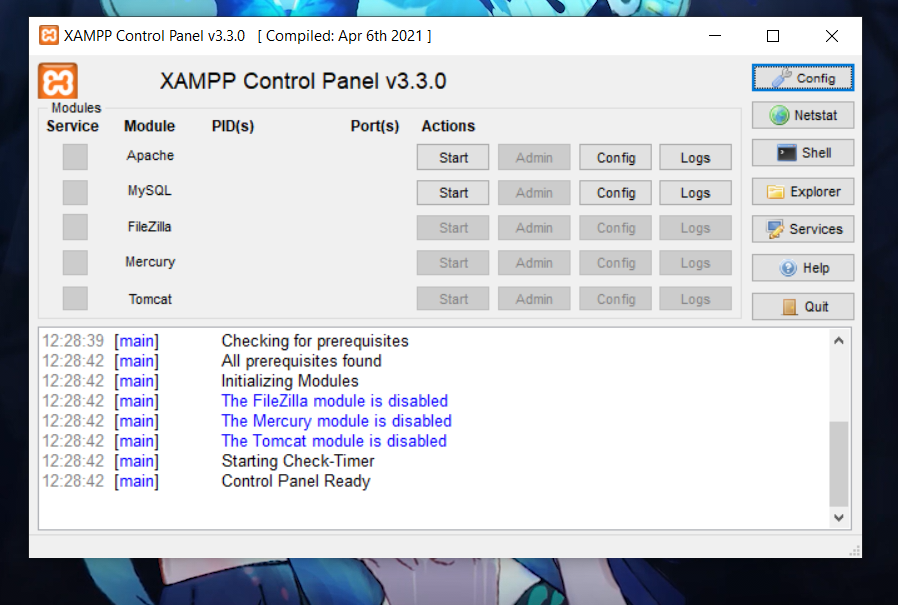This screenshot has height=605, width=898.
Task: View MySQL Logs
Action: coord(695,193)
